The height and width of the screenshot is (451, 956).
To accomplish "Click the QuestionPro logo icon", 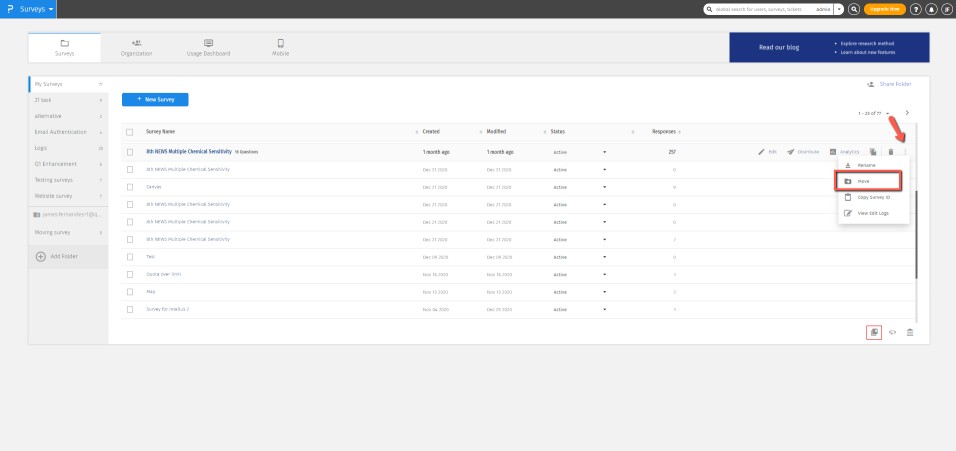I will [x=10, y=9].
